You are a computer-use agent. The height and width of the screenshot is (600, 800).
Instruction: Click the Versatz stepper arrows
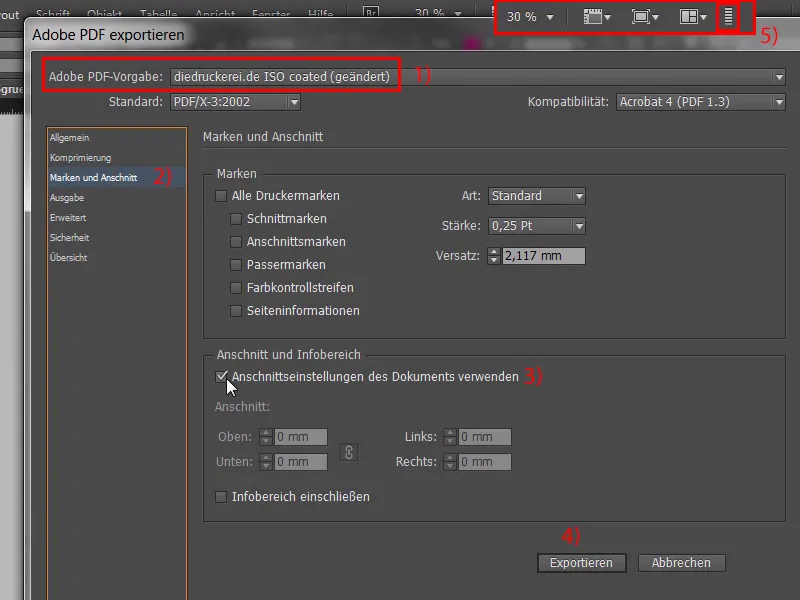493,256
